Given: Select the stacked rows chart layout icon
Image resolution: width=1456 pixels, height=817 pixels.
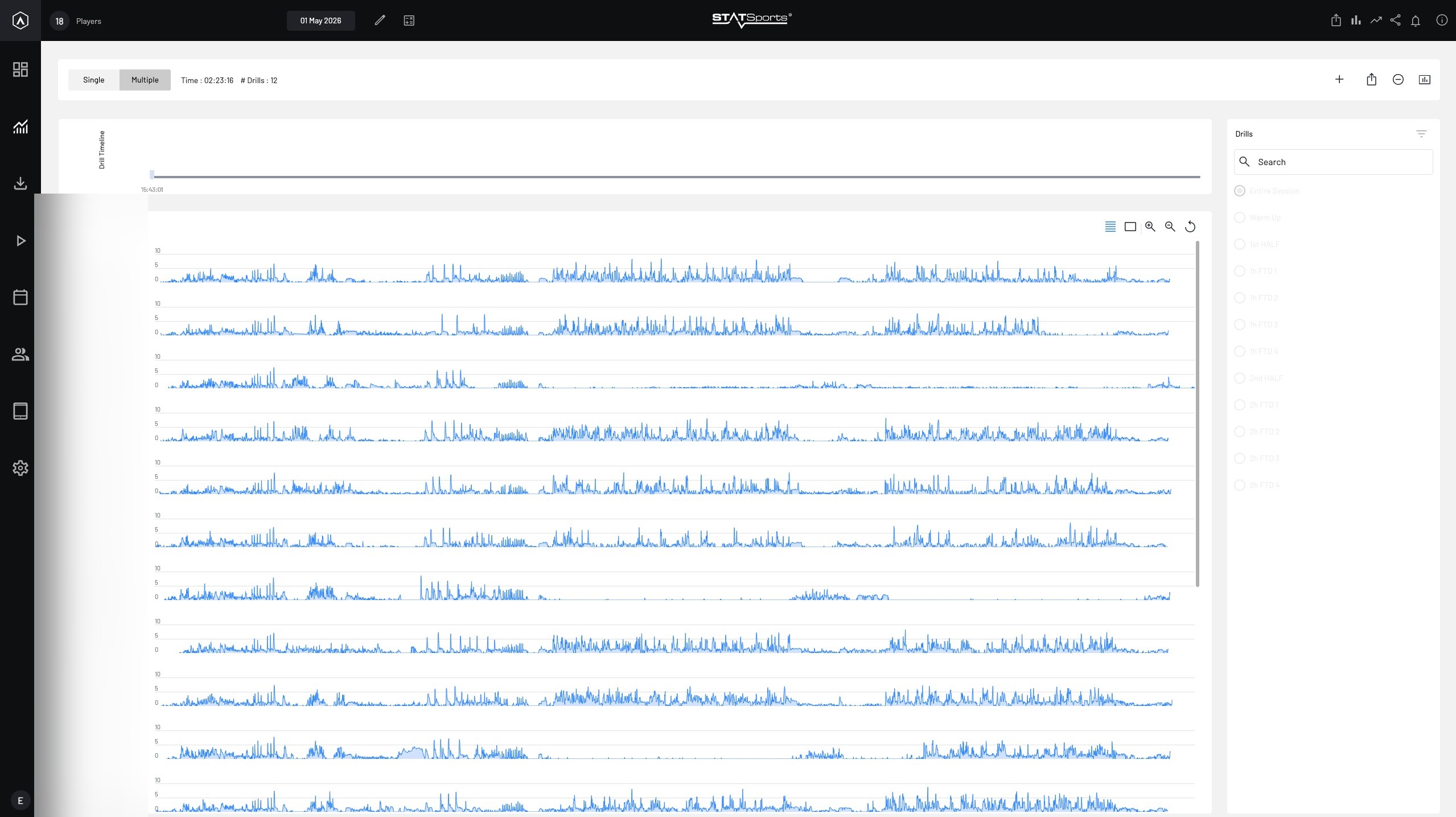Looking at the screenshot, I should pyautogui.click(x=1110, y=227).
